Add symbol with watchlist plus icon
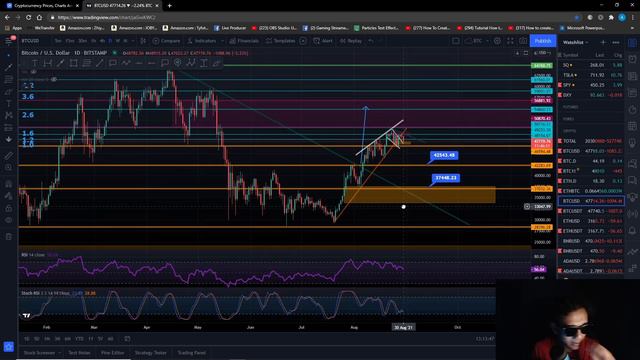The image size is (640, 360). click(x=603, y=42)
